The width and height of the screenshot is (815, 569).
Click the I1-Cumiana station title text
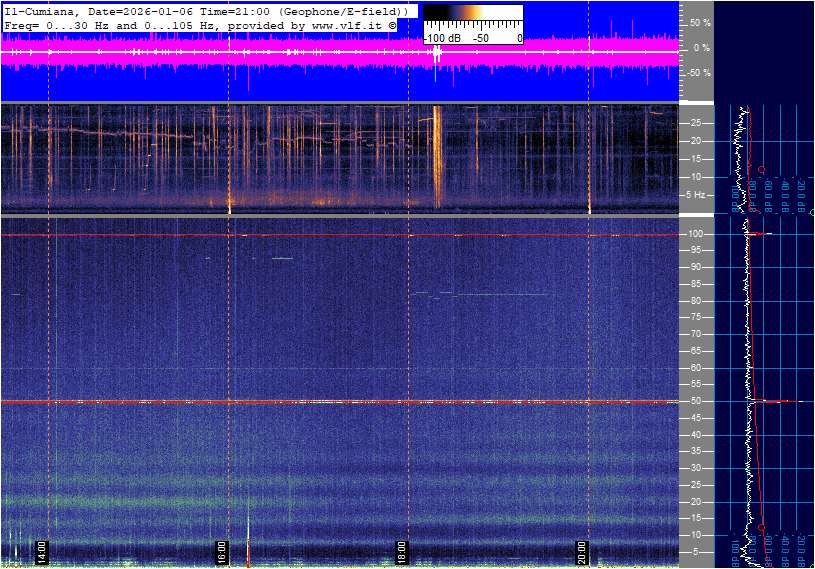click(40, 9)
